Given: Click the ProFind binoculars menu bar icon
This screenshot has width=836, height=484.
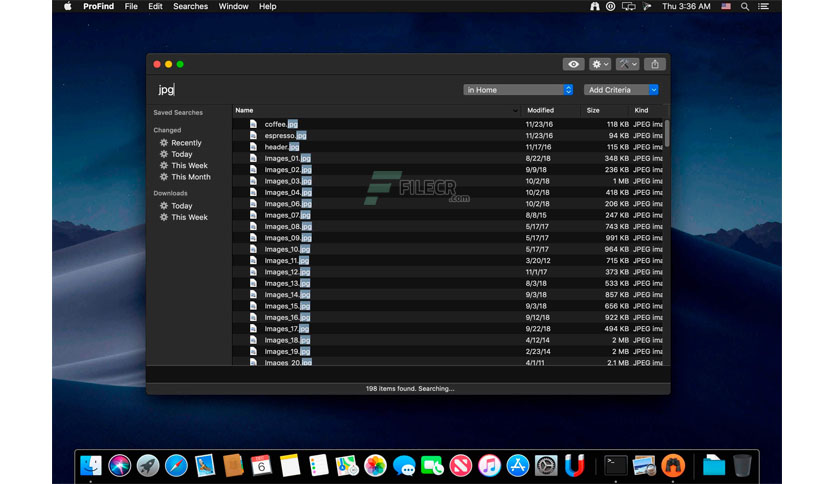Looking at the screenshot, I should pos(594,6).
